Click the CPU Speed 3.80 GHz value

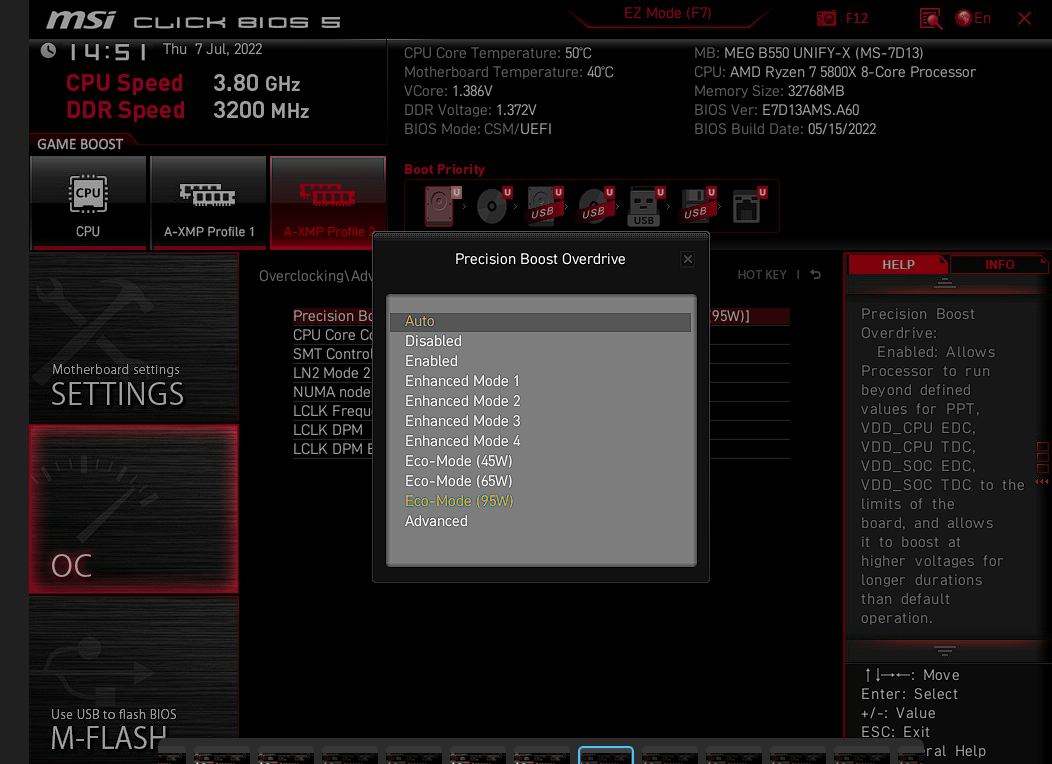256,84
